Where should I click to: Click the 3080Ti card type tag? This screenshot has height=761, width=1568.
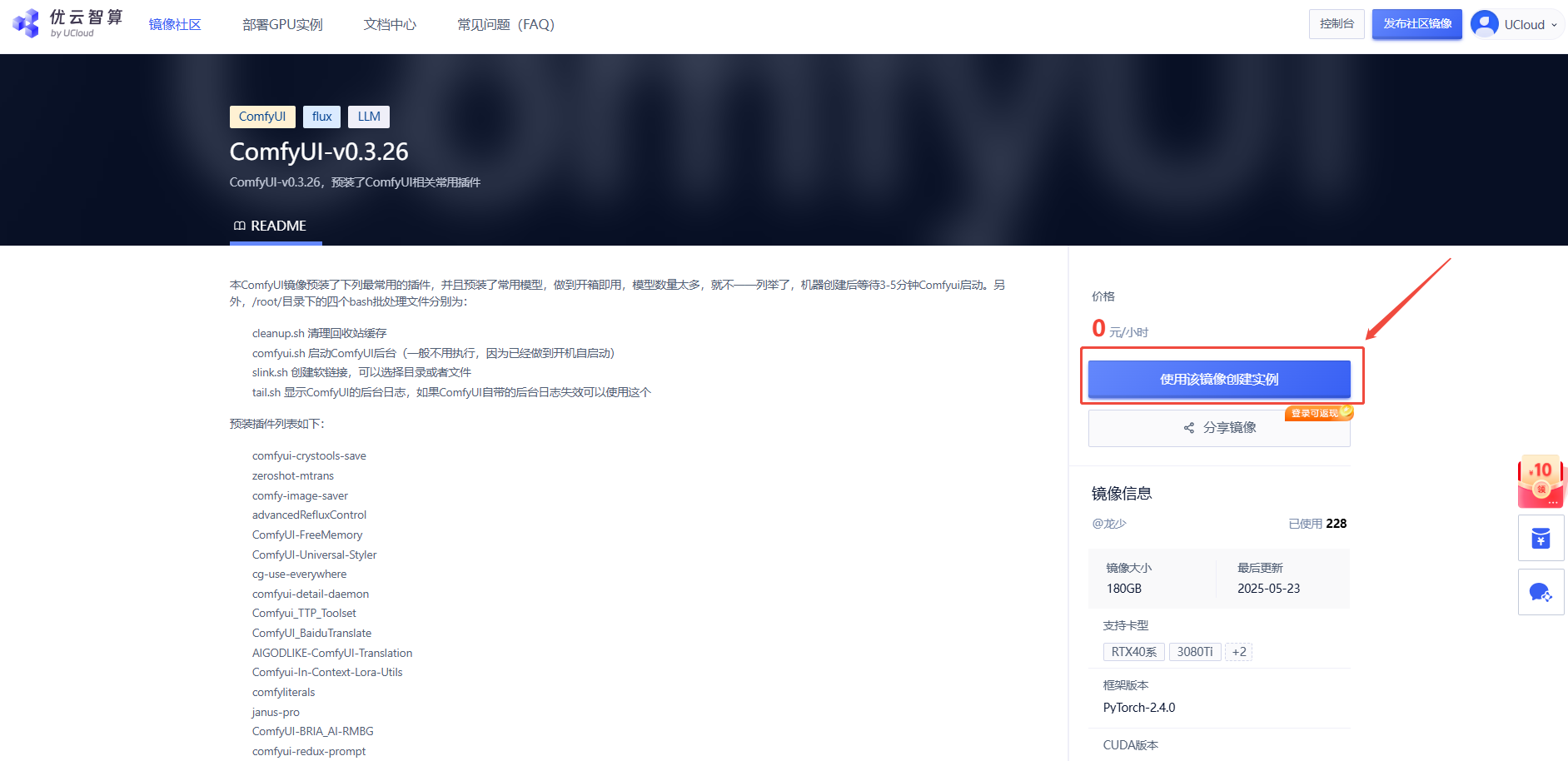pos(1195,652)
